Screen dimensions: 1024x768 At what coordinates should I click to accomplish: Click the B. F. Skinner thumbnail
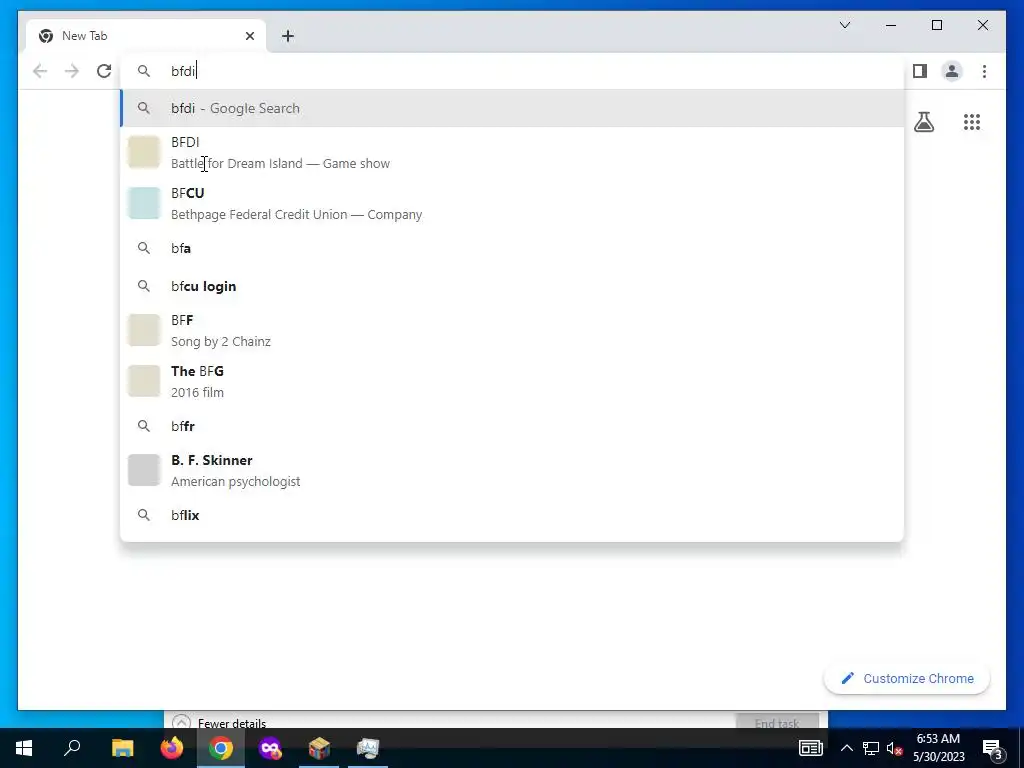coord(144,470)
